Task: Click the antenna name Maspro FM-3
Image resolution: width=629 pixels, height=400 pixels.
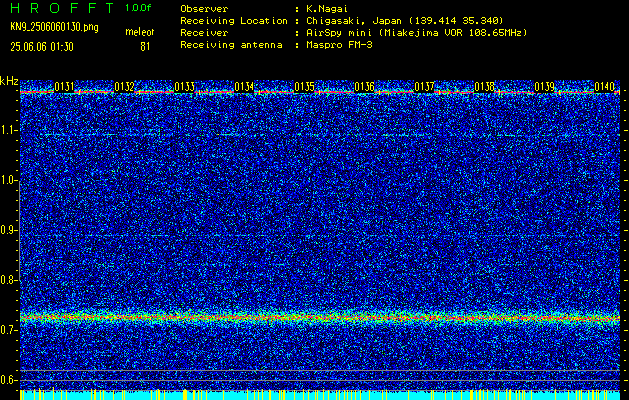Action: [339, 45]
